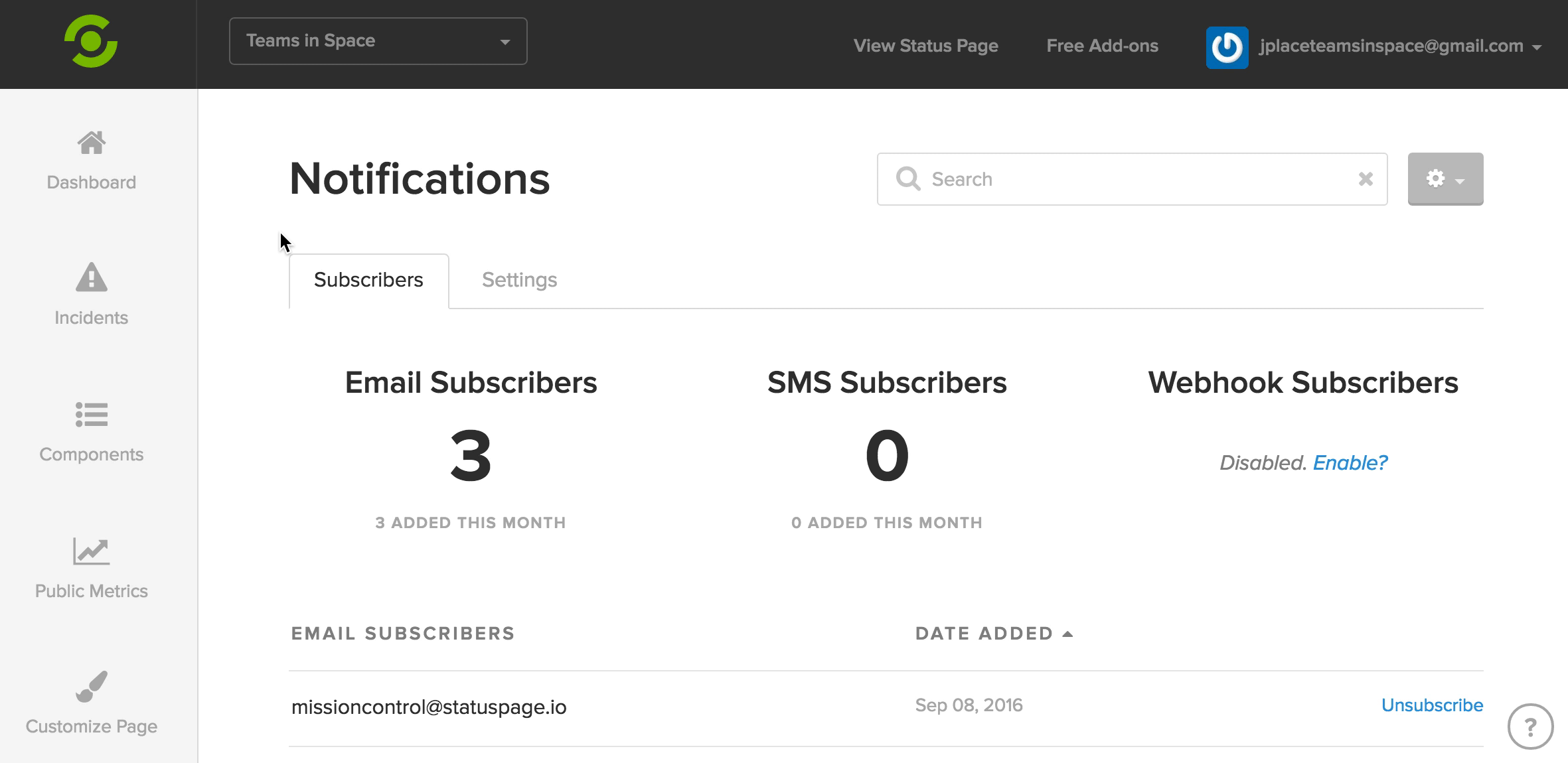The width and height of the screenshot is (1568, 763).
Task: Open the gear options dropdown
Action: (x=1445, y=179)
